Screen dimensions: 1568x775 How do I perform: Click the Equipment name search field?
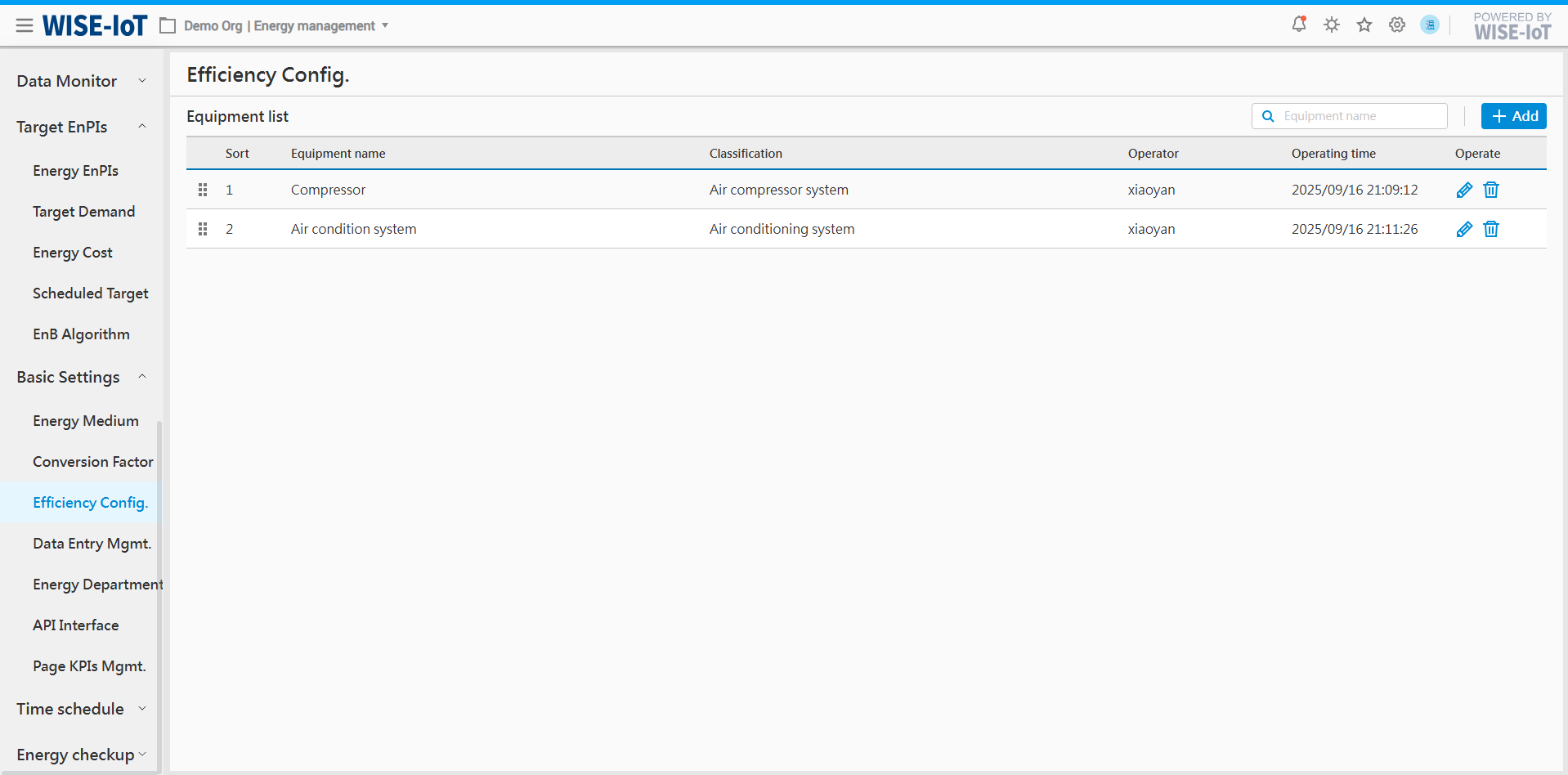(1357, 116)
